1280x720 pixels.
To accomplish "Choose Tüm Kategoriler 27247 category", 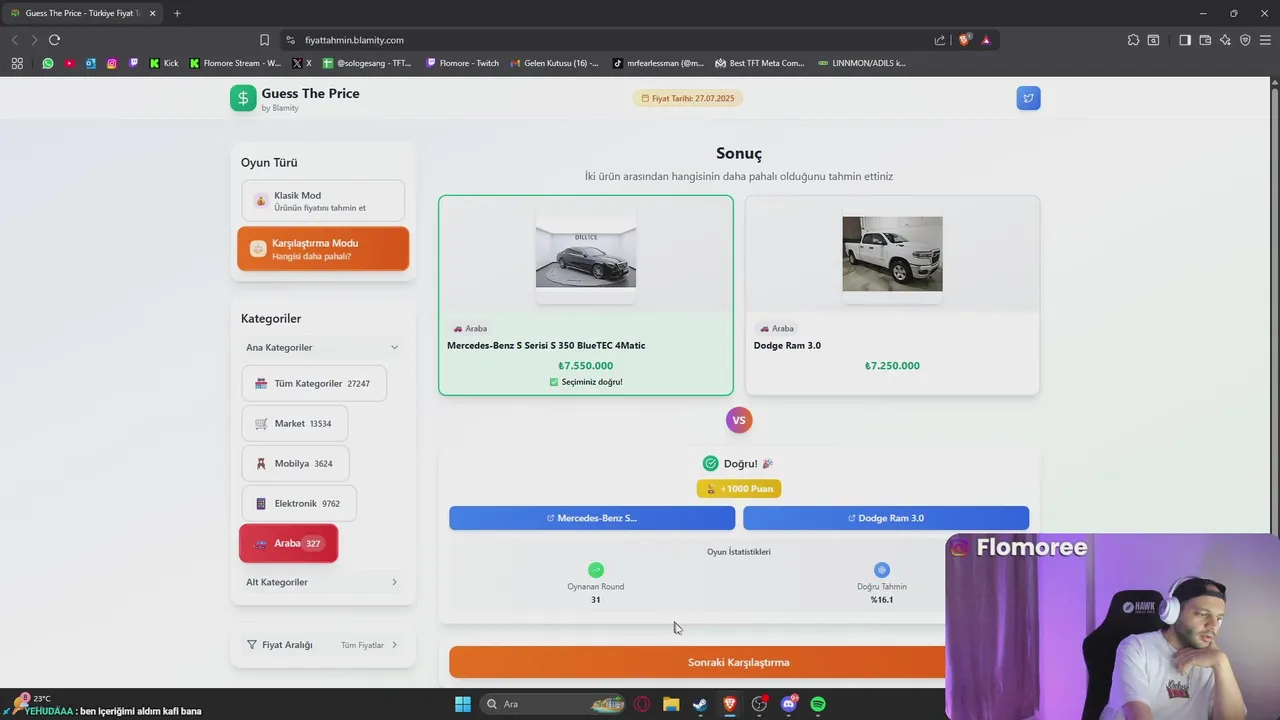I will point(314,383).
